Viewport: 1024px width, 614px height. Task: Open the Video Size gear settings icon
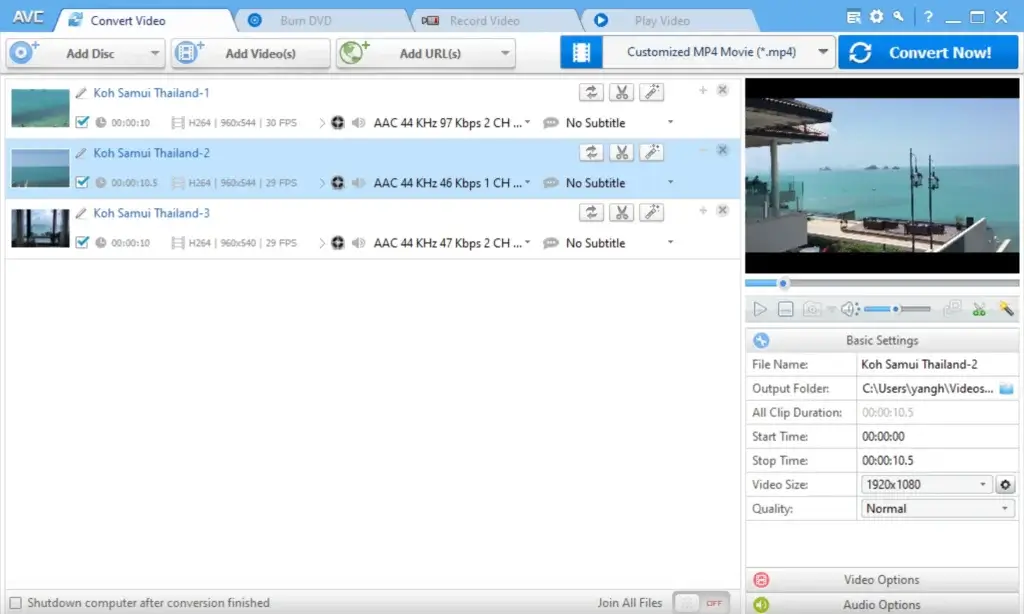coord(1006,485)
